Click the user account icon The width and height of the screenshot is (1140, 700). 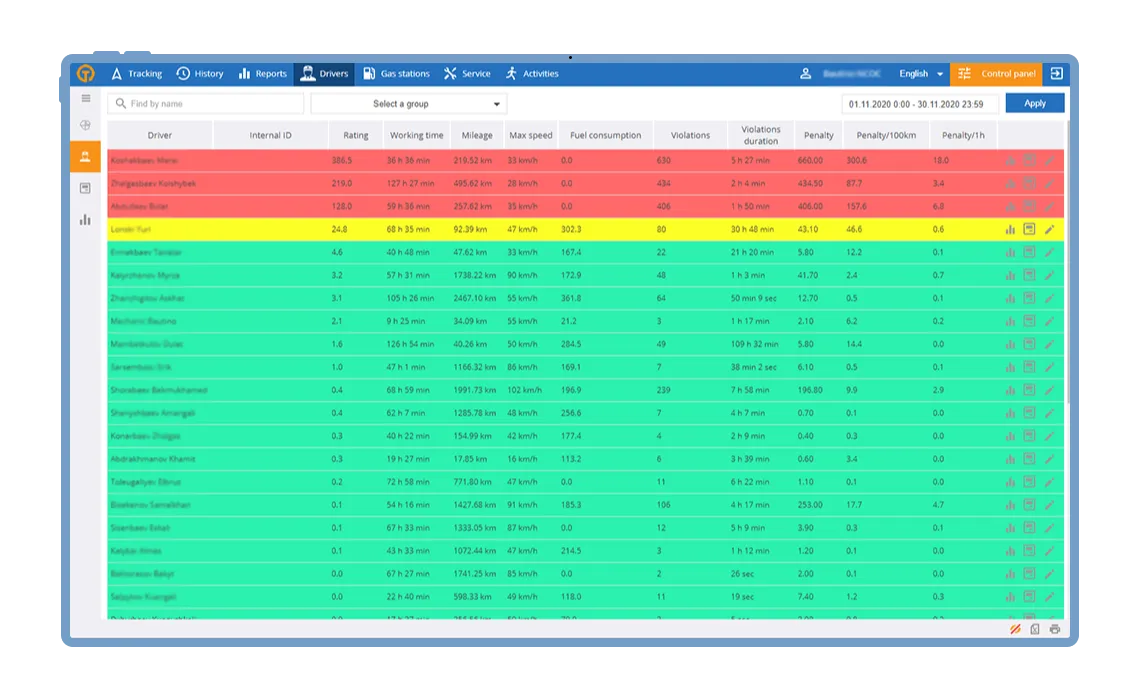807,73
